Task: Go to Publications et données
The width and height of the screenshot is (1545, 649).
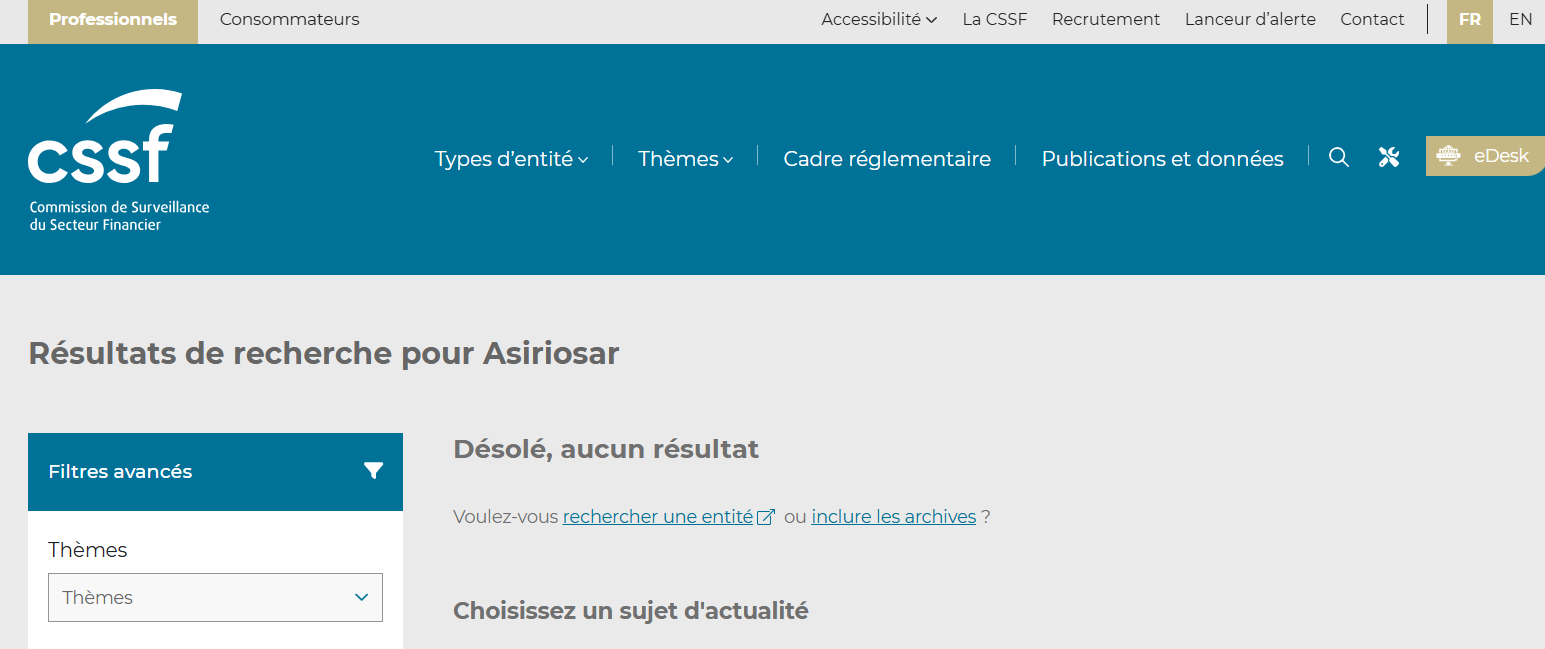Action: (1162, 159)
